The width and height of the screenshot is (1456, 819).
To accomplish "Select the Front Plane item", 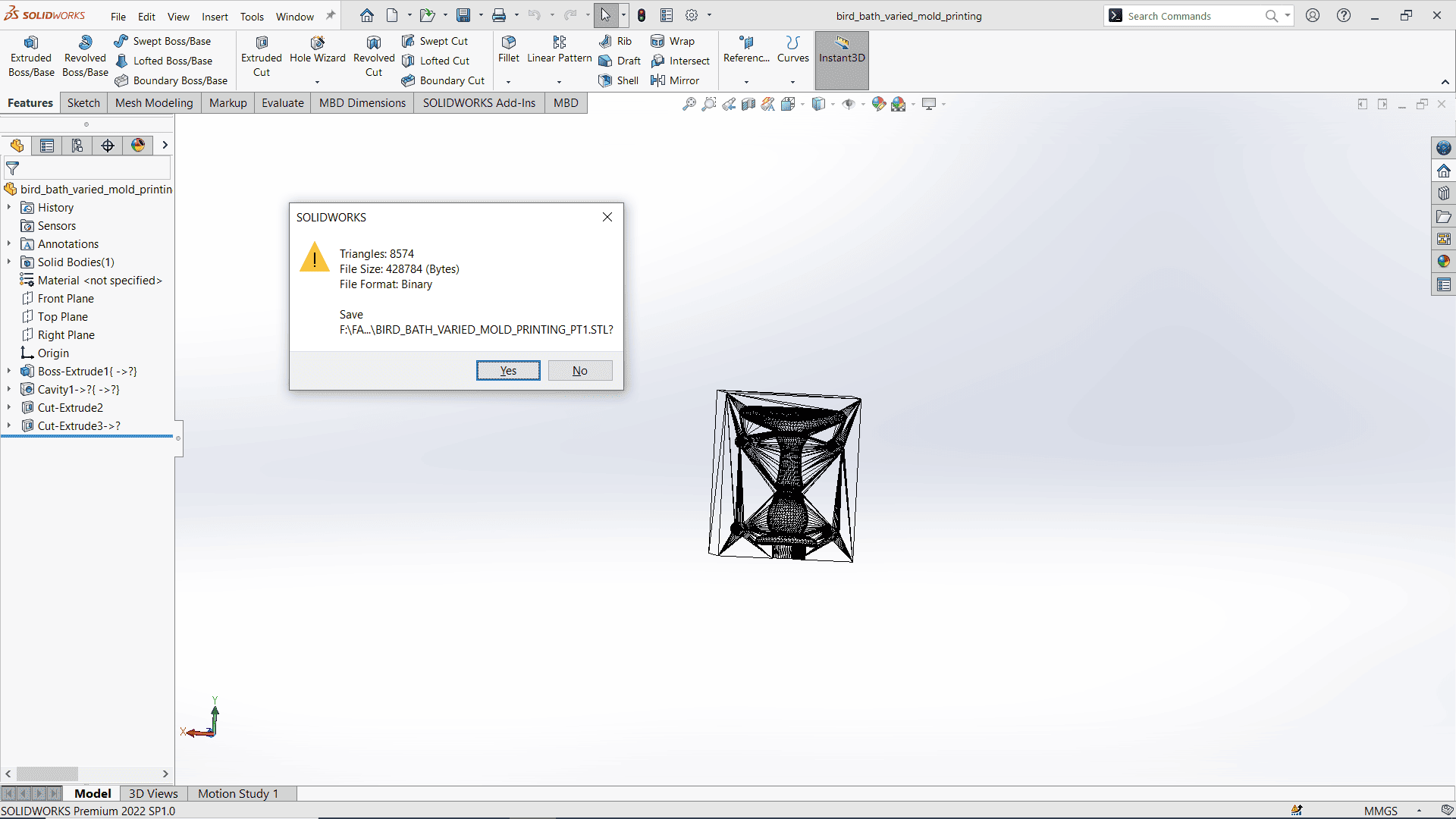I will (66, 299).
